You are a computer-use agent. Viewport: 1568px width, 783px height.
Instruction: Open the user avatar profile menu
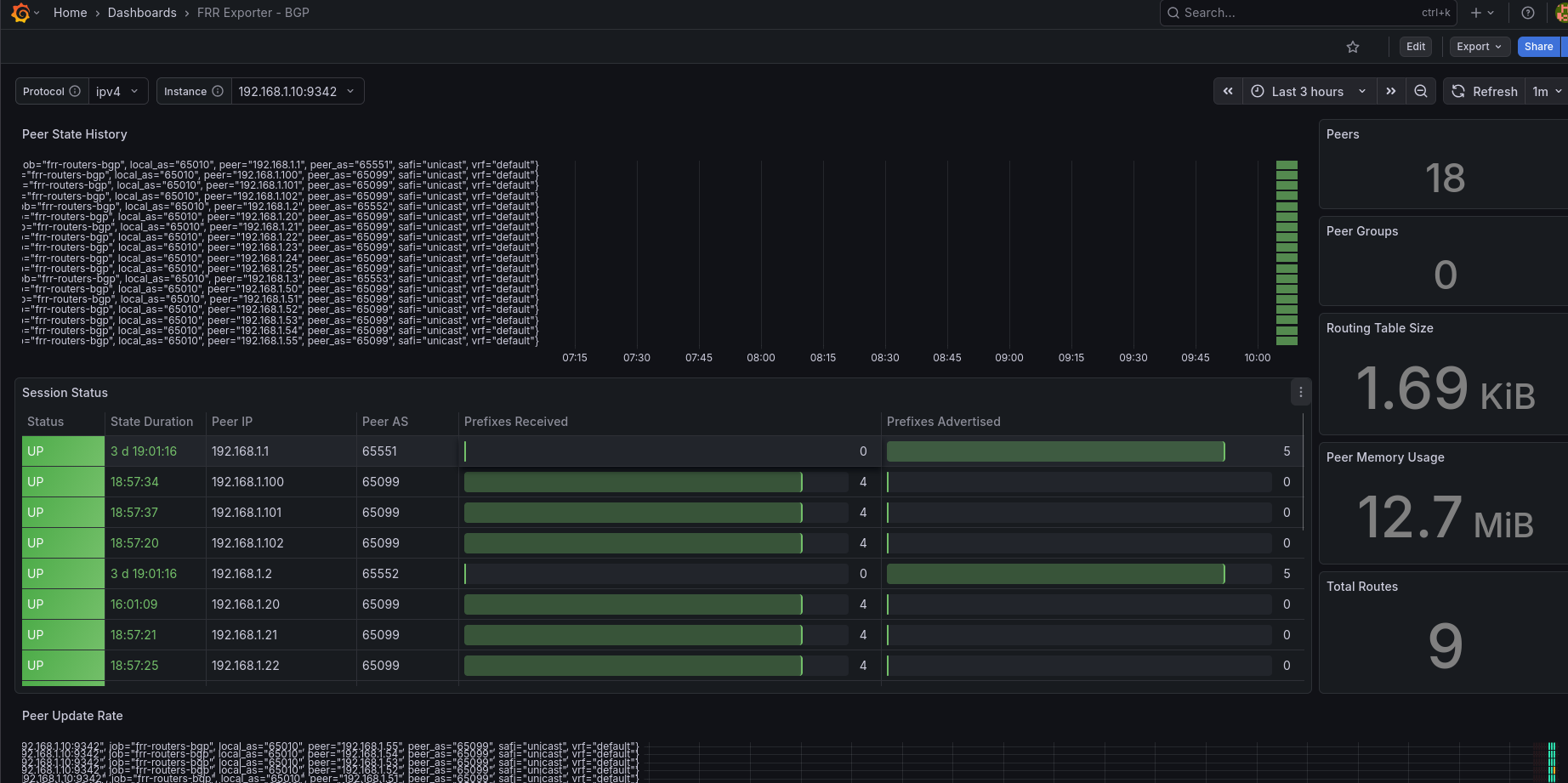1561,13
